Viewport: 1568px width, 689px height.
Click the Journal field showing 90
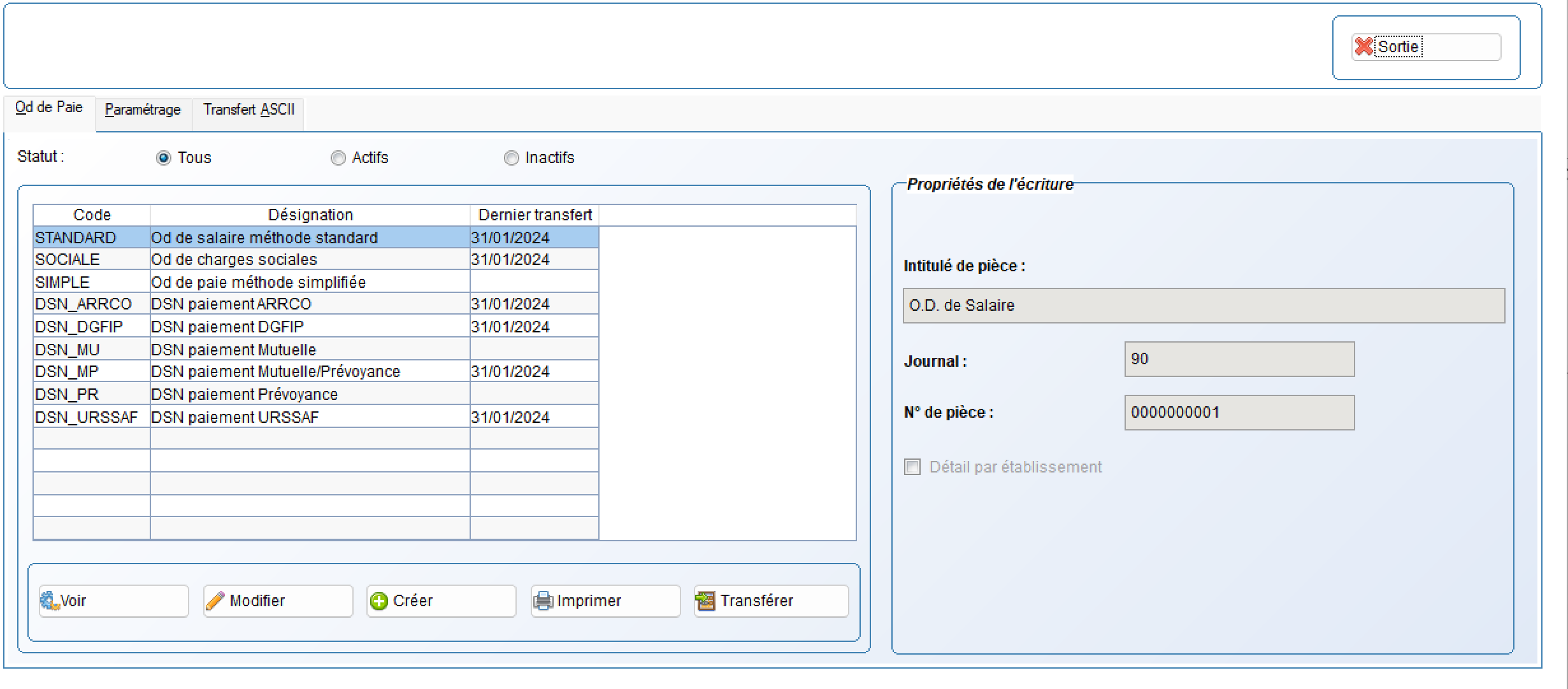click(1239, 359)
